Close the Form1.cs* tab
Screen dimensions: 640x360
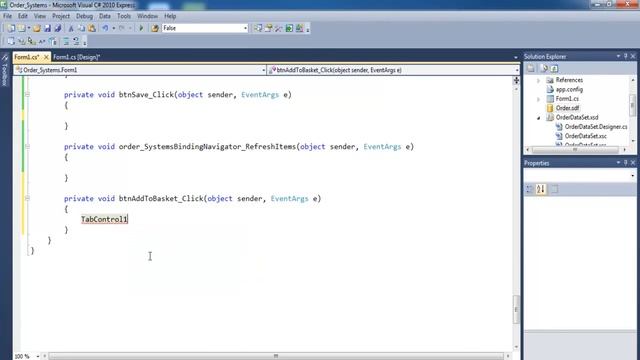click(46, 57)
